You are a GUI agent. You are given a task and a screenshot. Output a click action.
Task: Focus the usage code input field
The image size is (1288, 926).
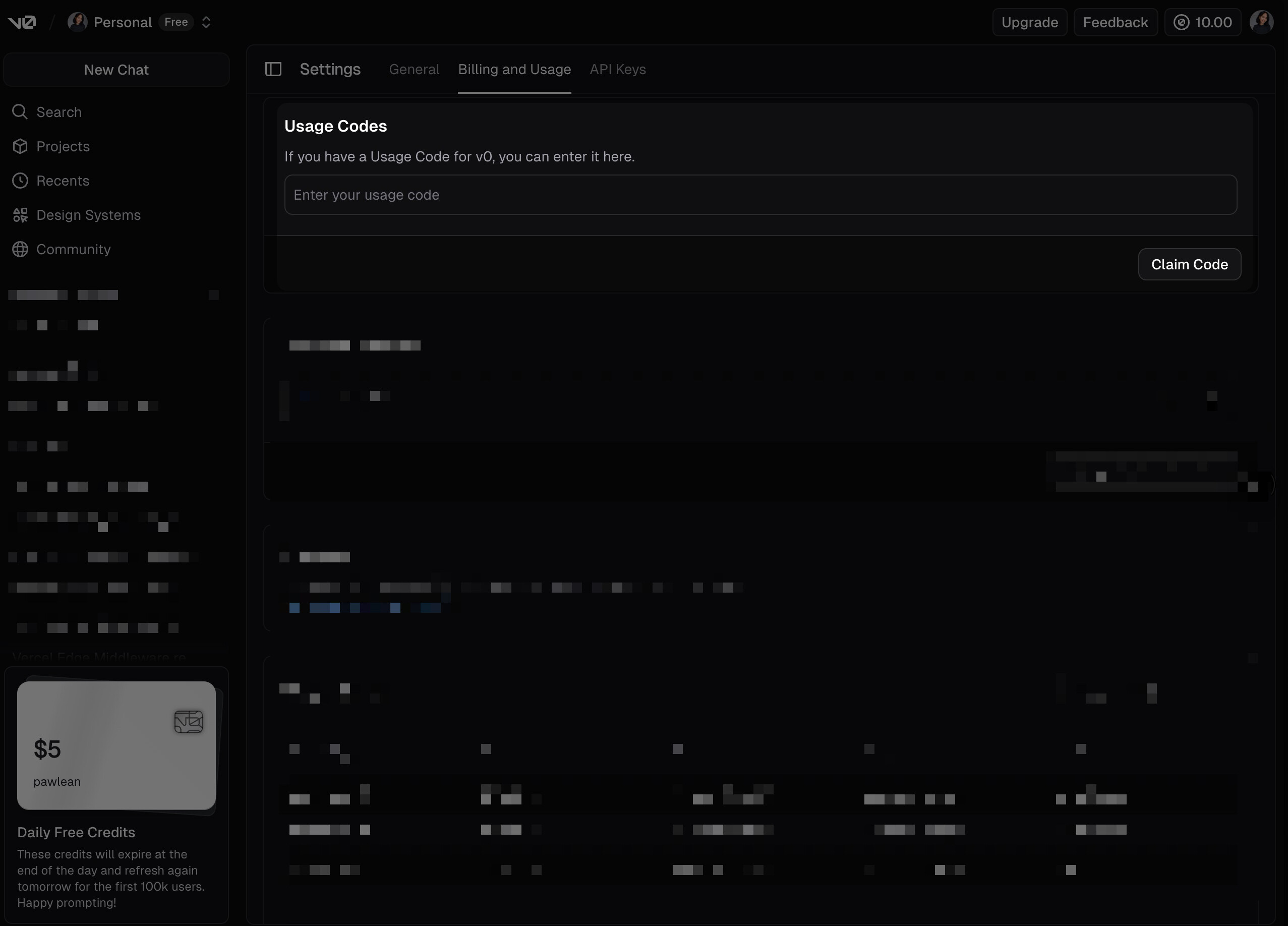click(x=760, y=195)
